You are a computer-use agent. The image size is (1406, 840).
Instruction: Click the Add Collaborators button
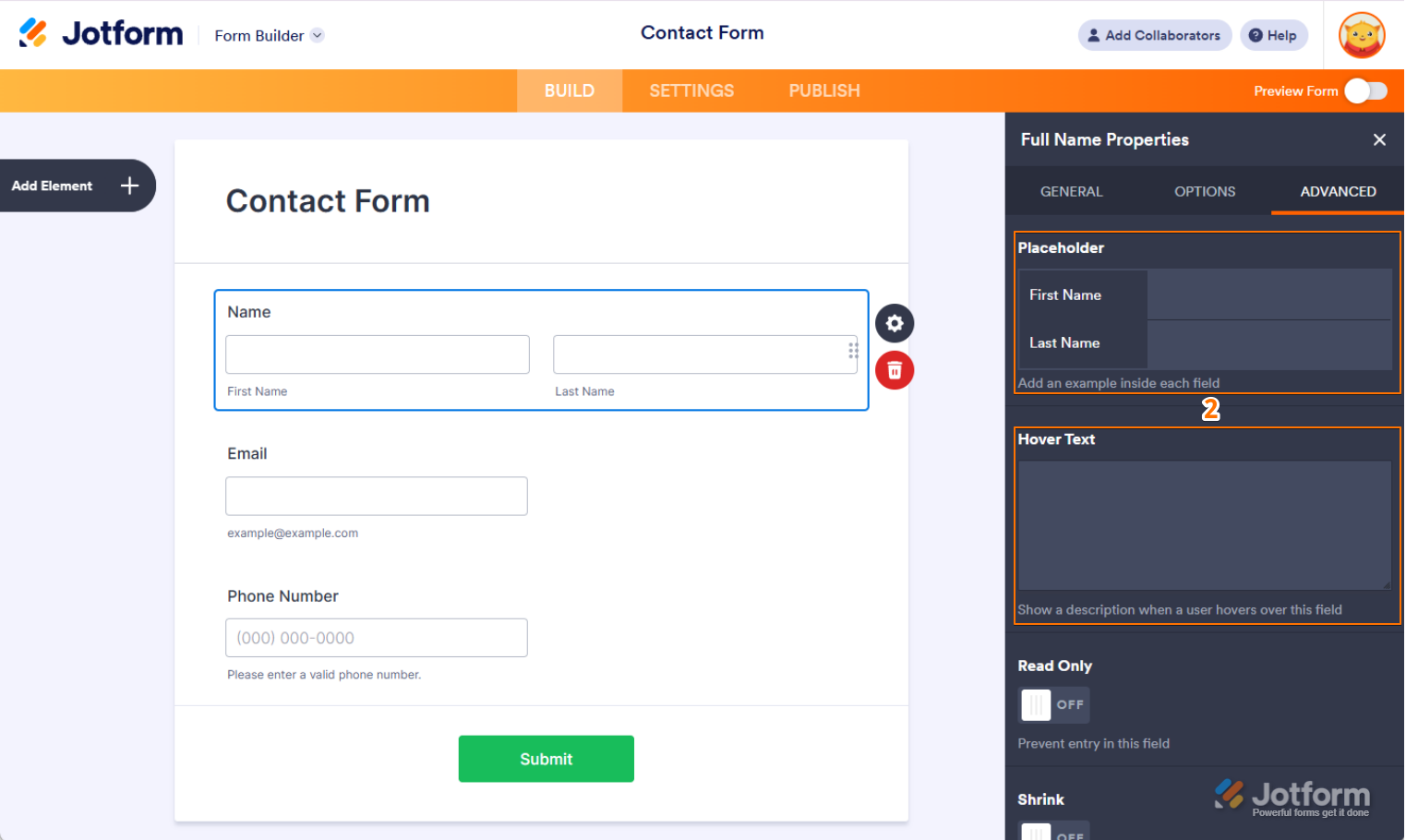coord(1154,35)
